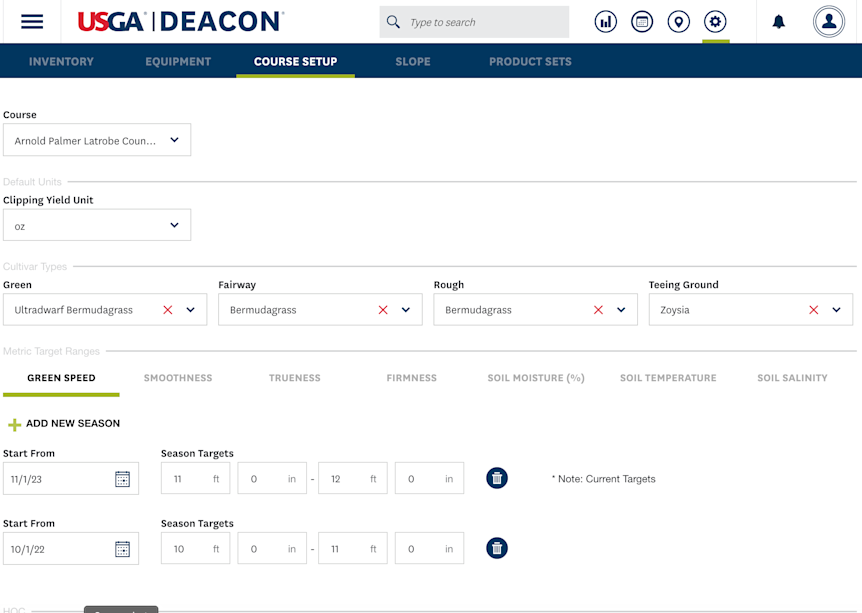This screenshot has height=613, width=862.
Task: Select the FIRMNESS metric tab
Action: click(x=412, y=378)
